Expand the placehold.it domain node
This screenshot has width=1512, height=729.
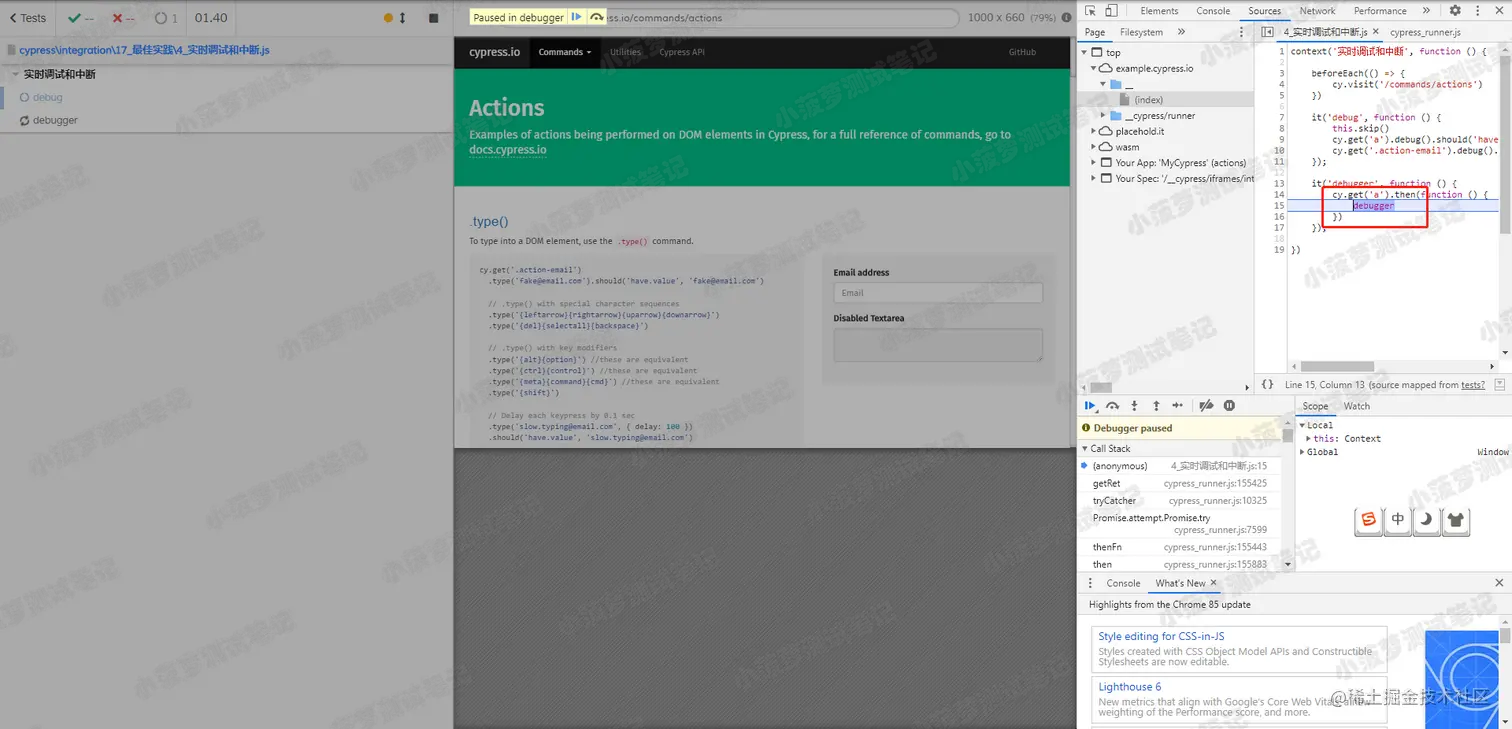1093,131
